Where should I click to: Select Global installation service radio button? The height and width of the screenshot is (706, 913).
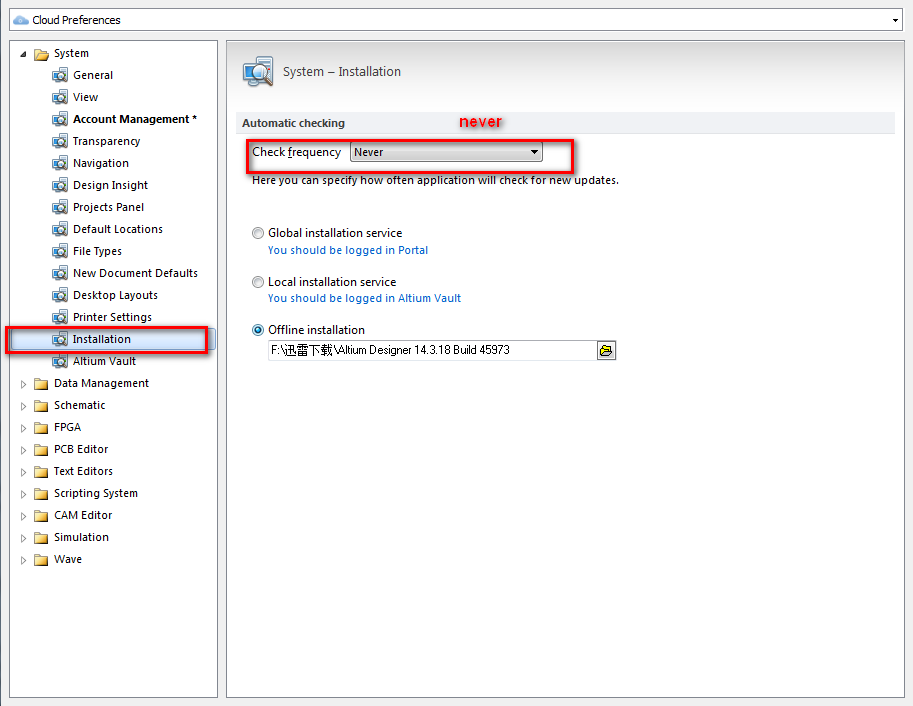pos(259,233)
